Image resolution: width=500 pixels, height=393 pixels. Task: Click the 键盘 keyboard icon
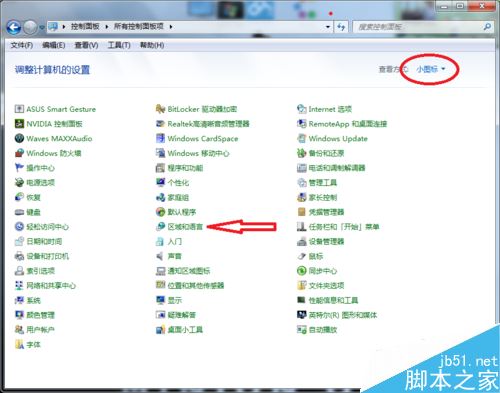[19, 212]
